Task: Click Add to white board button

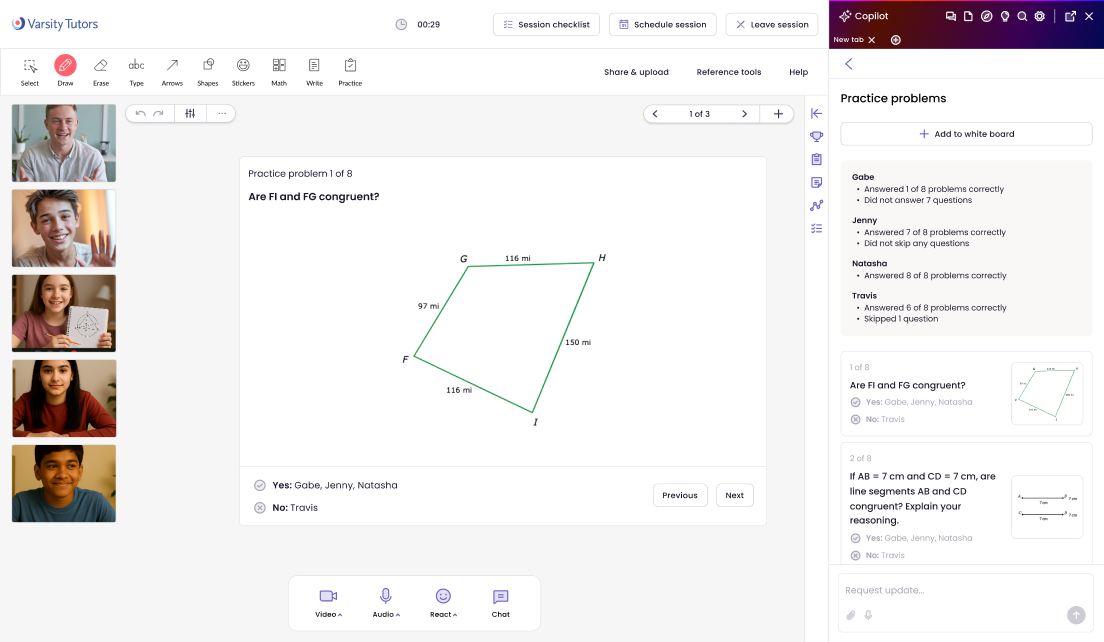Action: click(x=966, y=134)
